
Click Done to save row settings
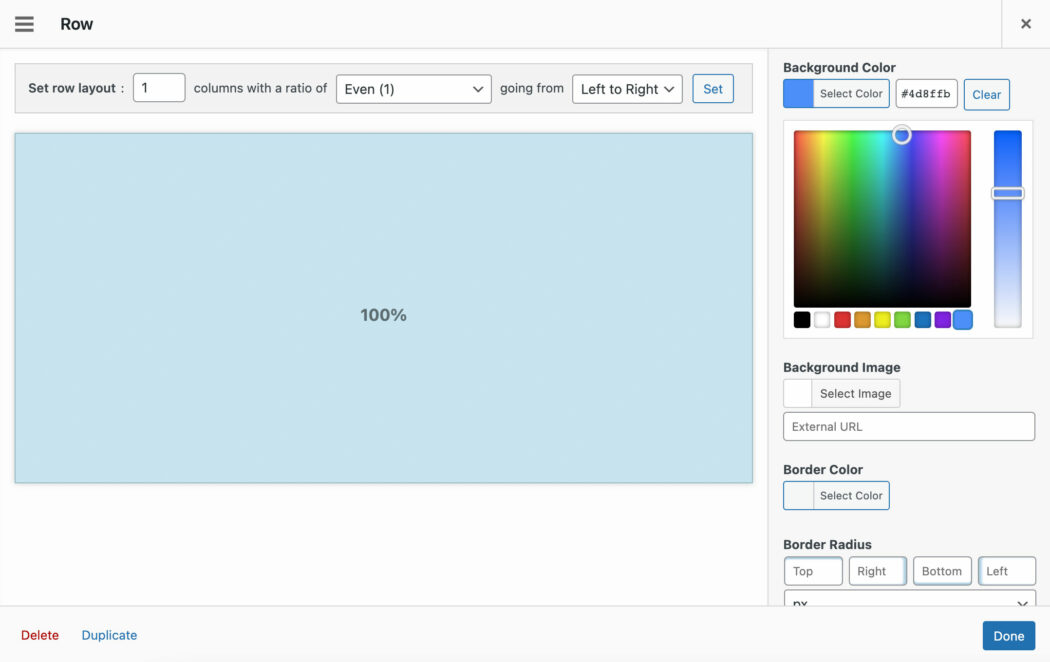[x=1008, y=635]
